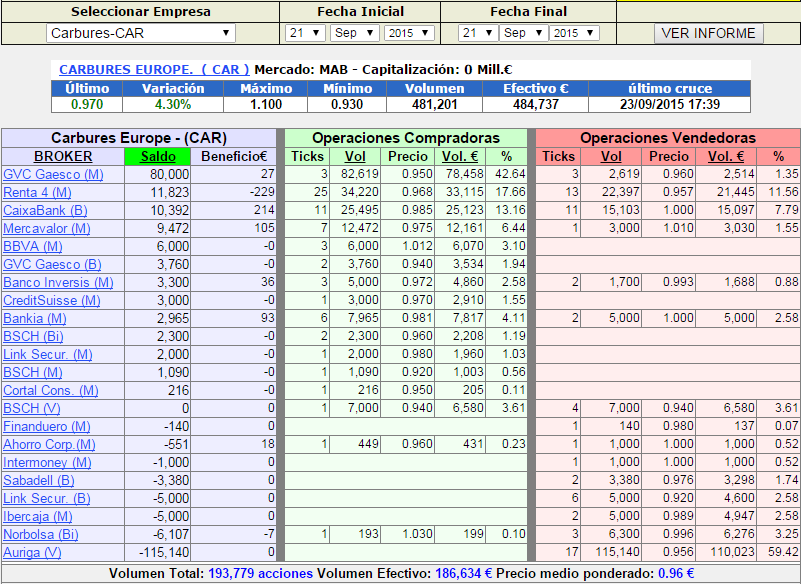Click the VER INFORME button
This screenshot has width=801, height=584.
[708, 33]
